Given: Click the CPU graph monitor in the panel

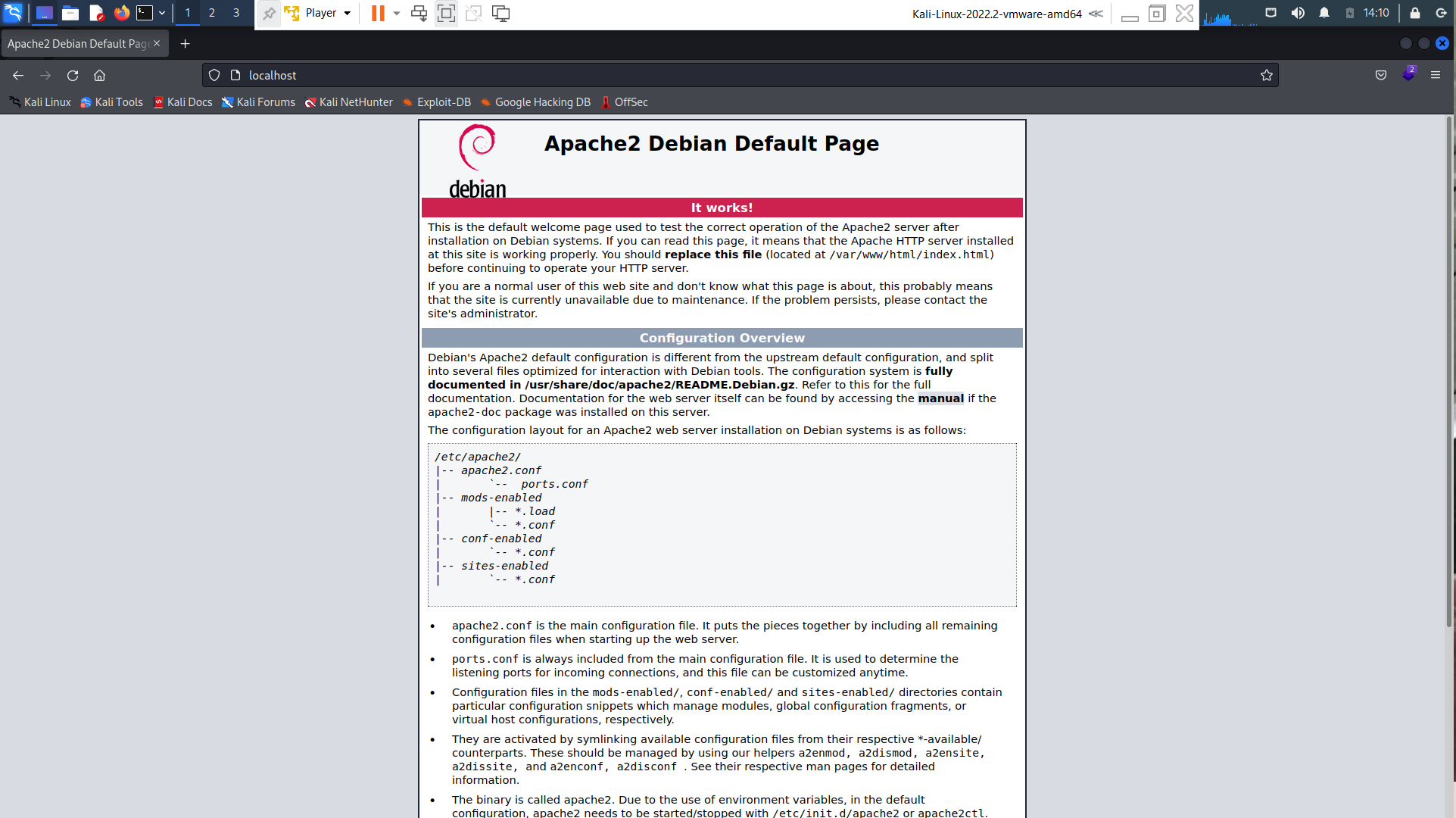Looking at the screenshot, I should pos(1230,15).
